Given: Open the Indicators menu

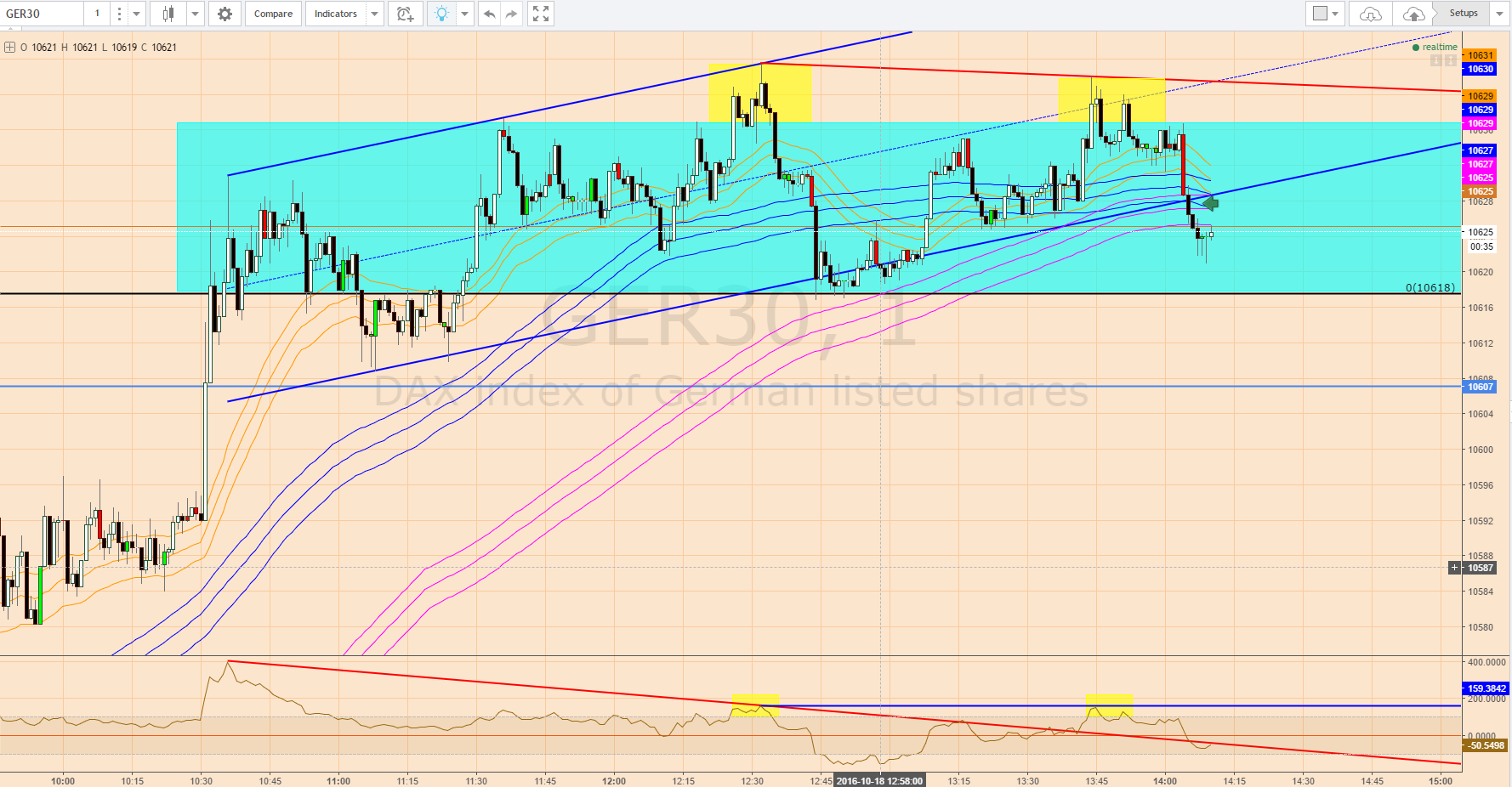Looking at the screenshot, I should click(336, 14).
